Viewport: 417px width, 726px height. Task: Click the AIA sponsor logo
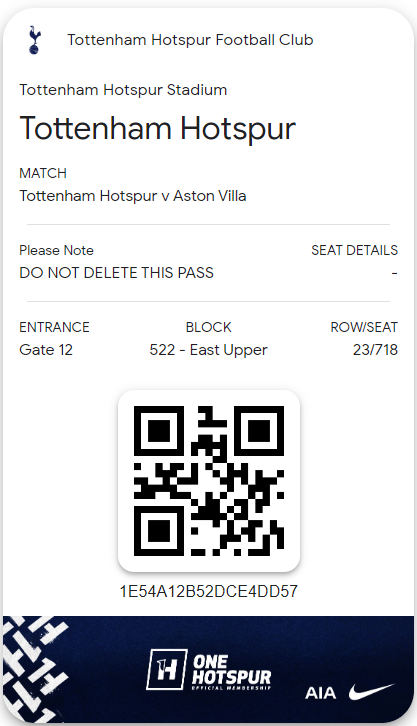pyautogui.click(x=320, y=693)
